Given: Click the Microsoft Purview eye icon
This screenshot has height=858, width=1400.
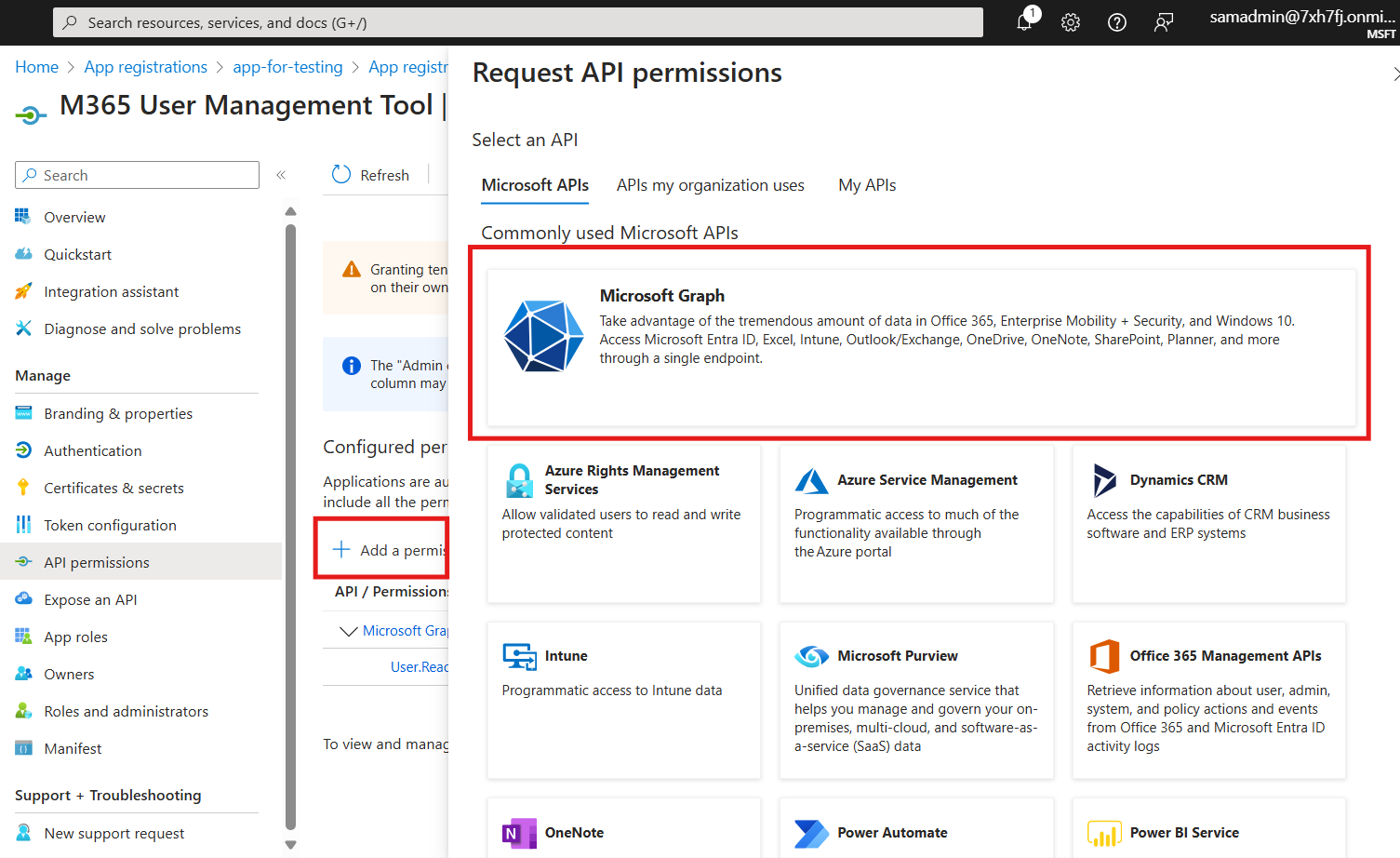Looking at the screenshot, I should click(811, 656).
